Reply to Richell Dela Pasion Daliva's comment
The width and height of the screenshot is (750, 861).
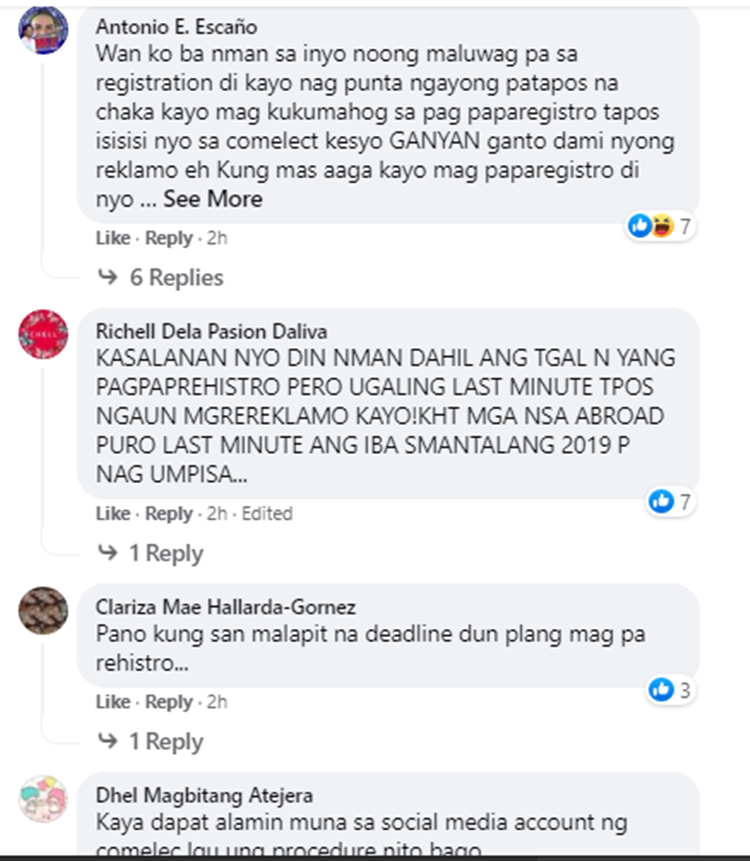(169, 514)
